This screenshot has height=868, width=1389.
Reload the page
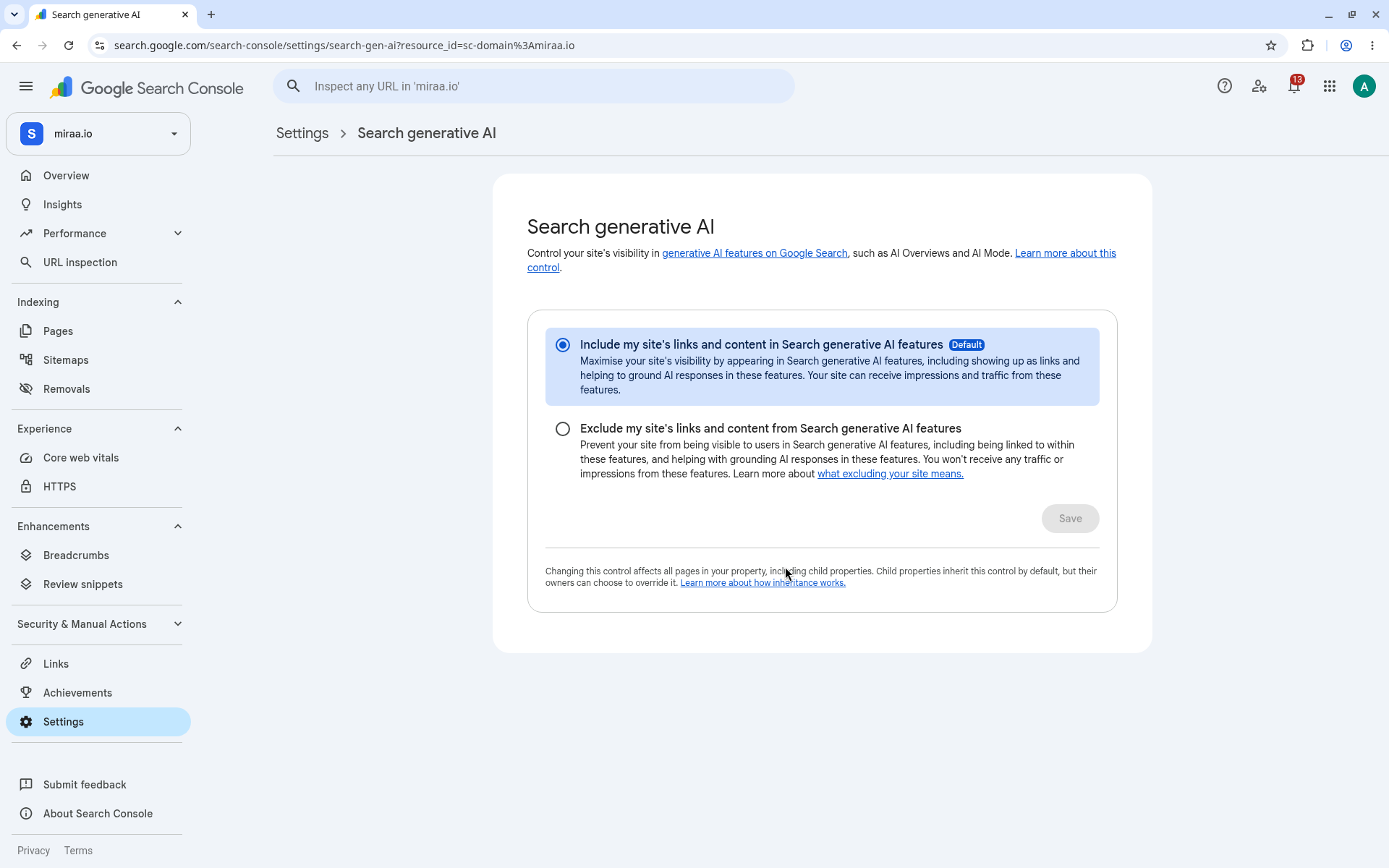[x=69, y=46]
